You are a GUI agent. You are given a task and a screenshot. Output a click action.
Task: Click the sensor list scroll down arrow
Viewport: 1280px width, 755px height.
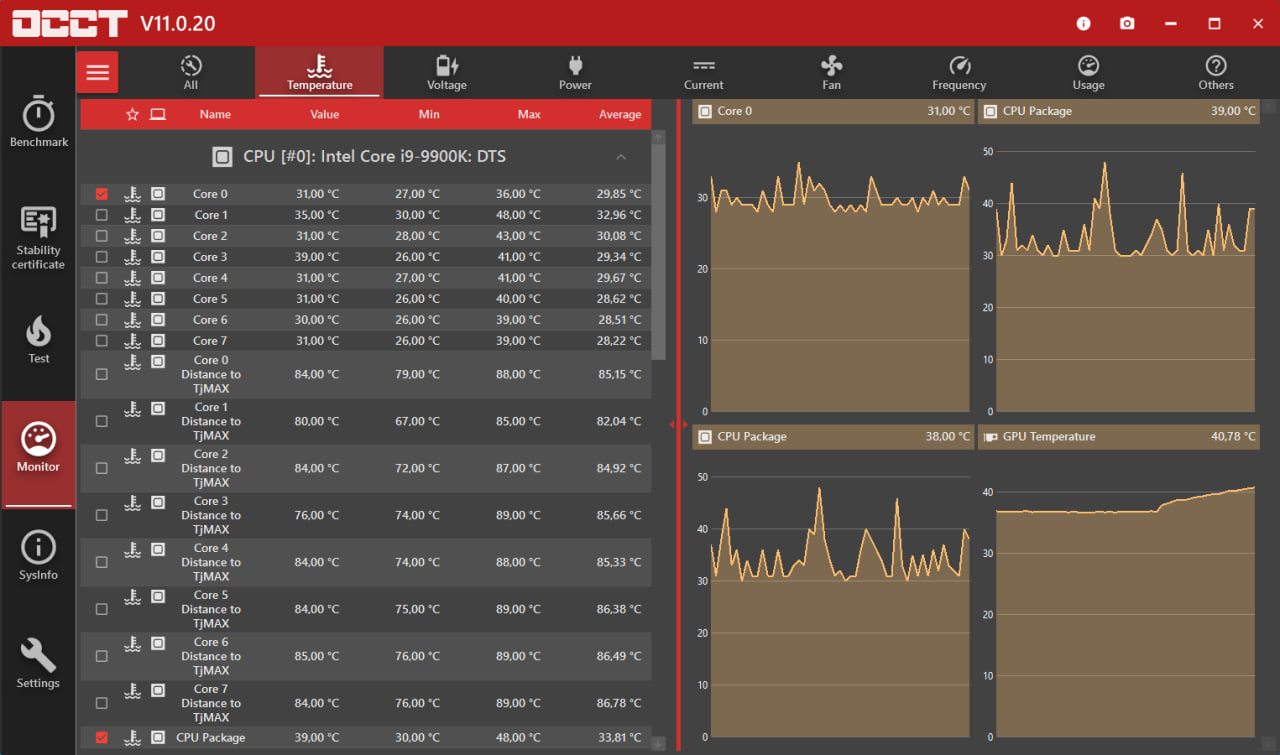658,743
